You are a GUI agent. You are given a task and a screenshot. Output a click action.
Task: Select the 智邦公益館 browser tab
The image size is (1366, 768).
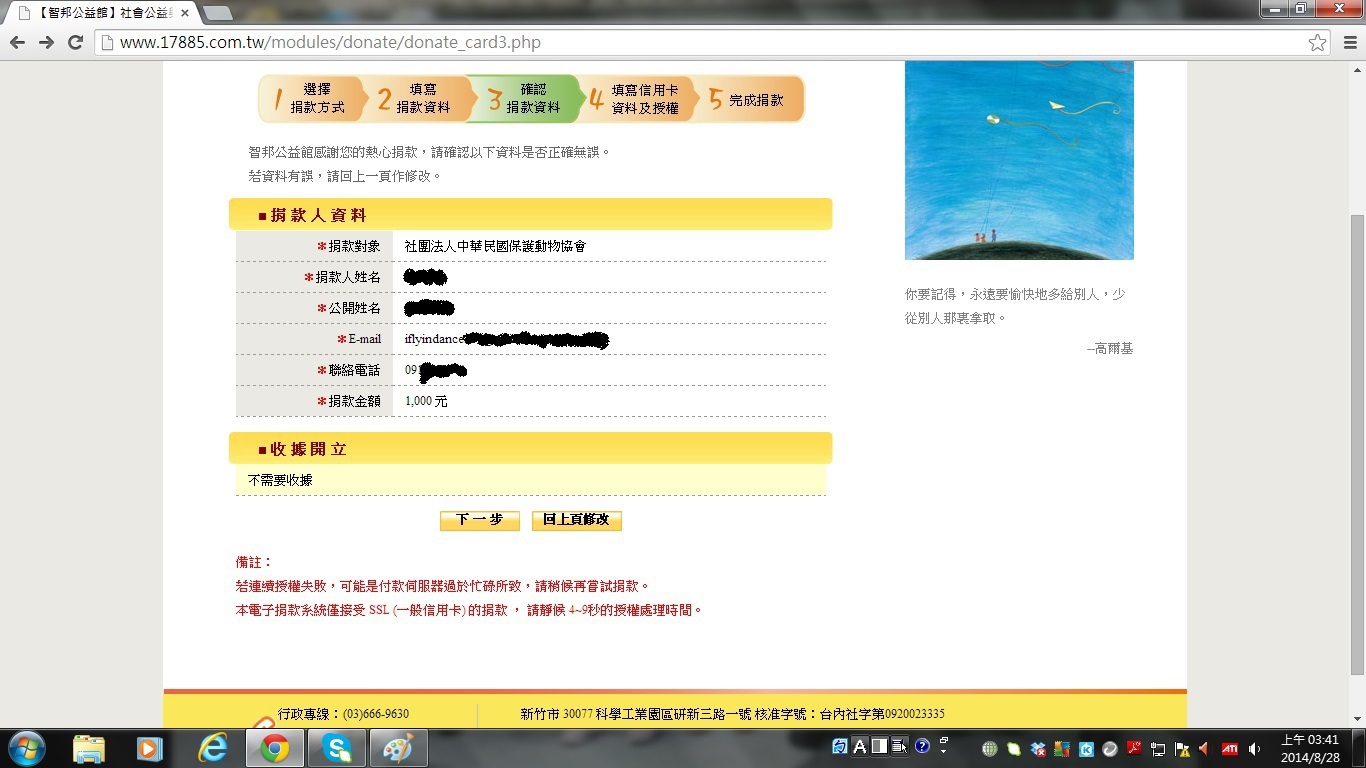(x=104, y=13)
